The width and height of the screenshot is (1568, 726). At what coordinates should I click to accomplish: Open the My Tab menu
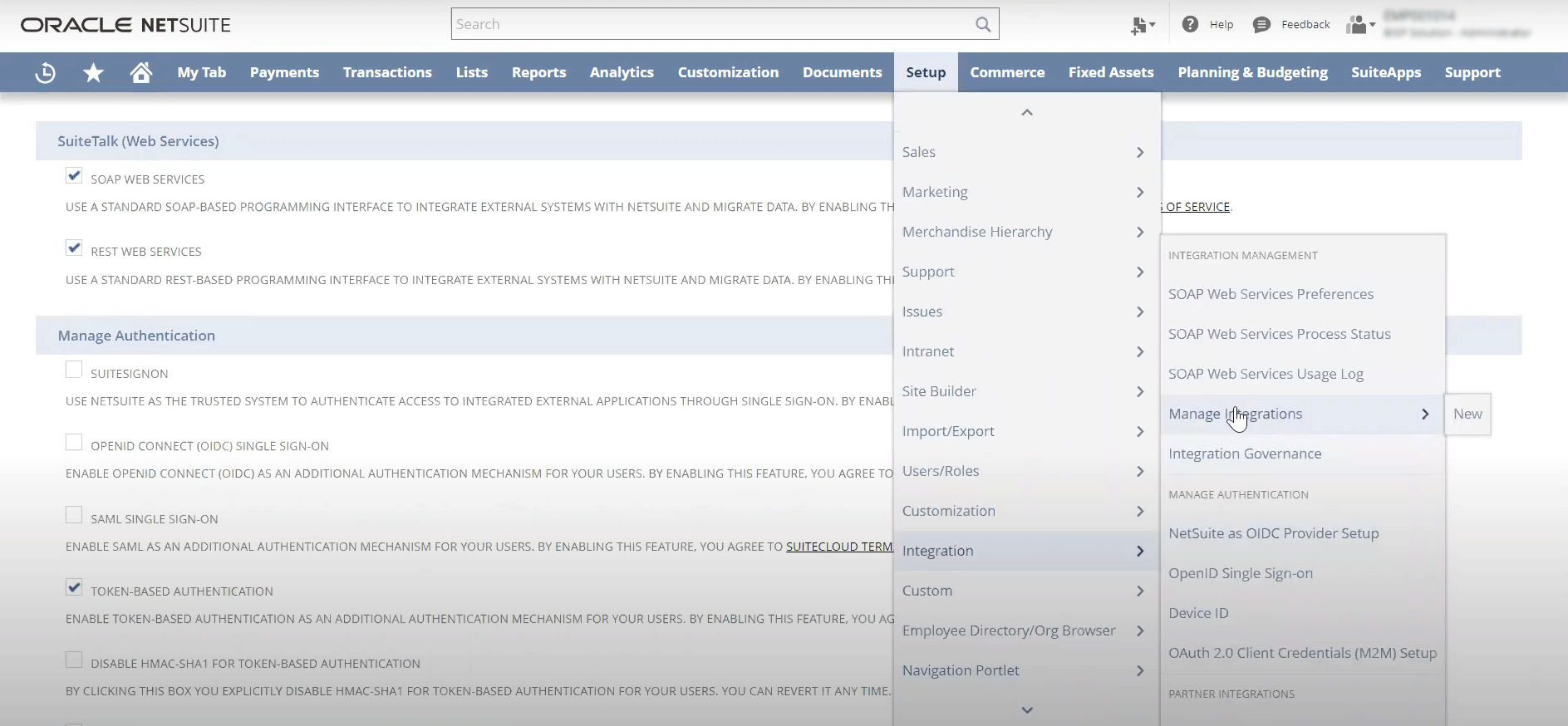pos(201,72)
